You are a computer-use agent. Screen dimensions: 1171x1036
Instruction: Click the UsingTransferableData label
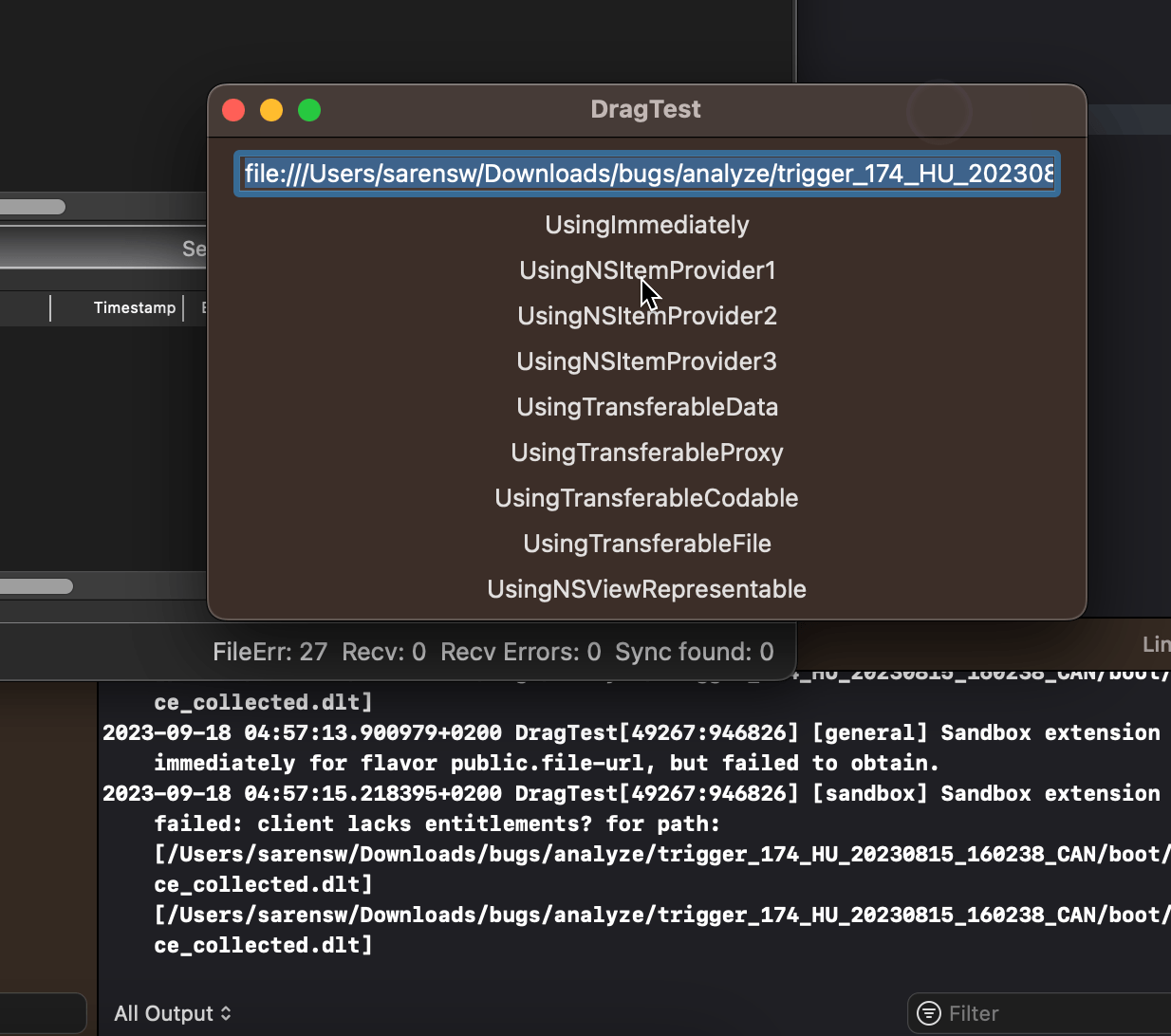click(x=646, y=407)
